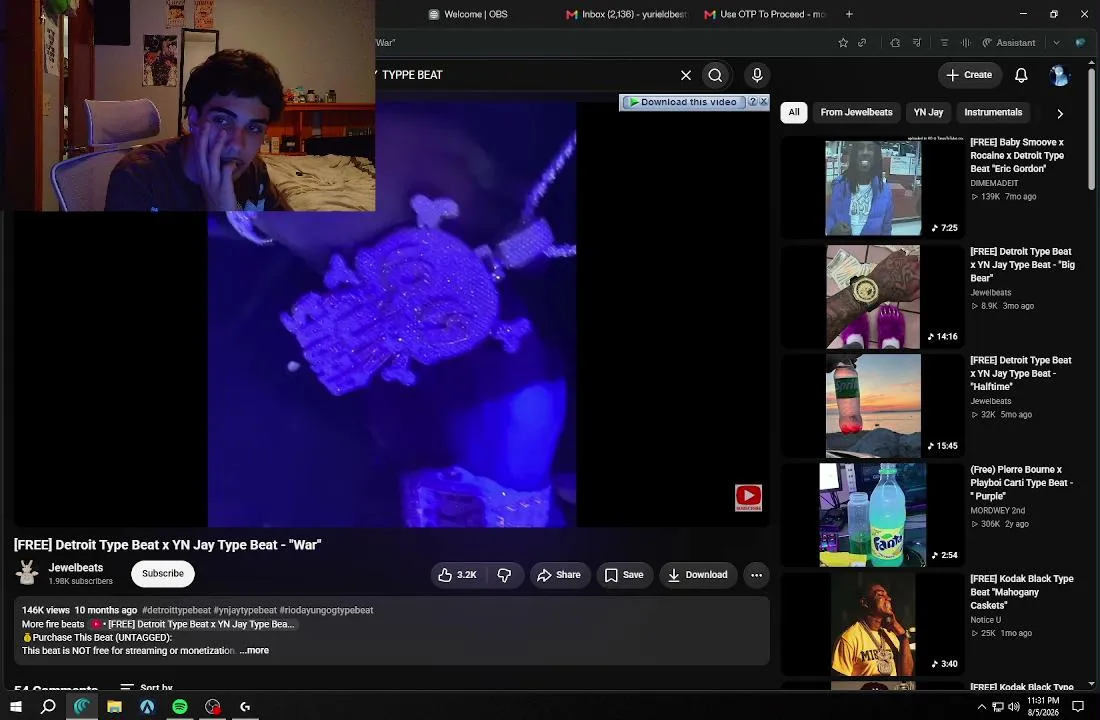
Task: Switch to the Welcome | OBS tab
Action: 468,14
